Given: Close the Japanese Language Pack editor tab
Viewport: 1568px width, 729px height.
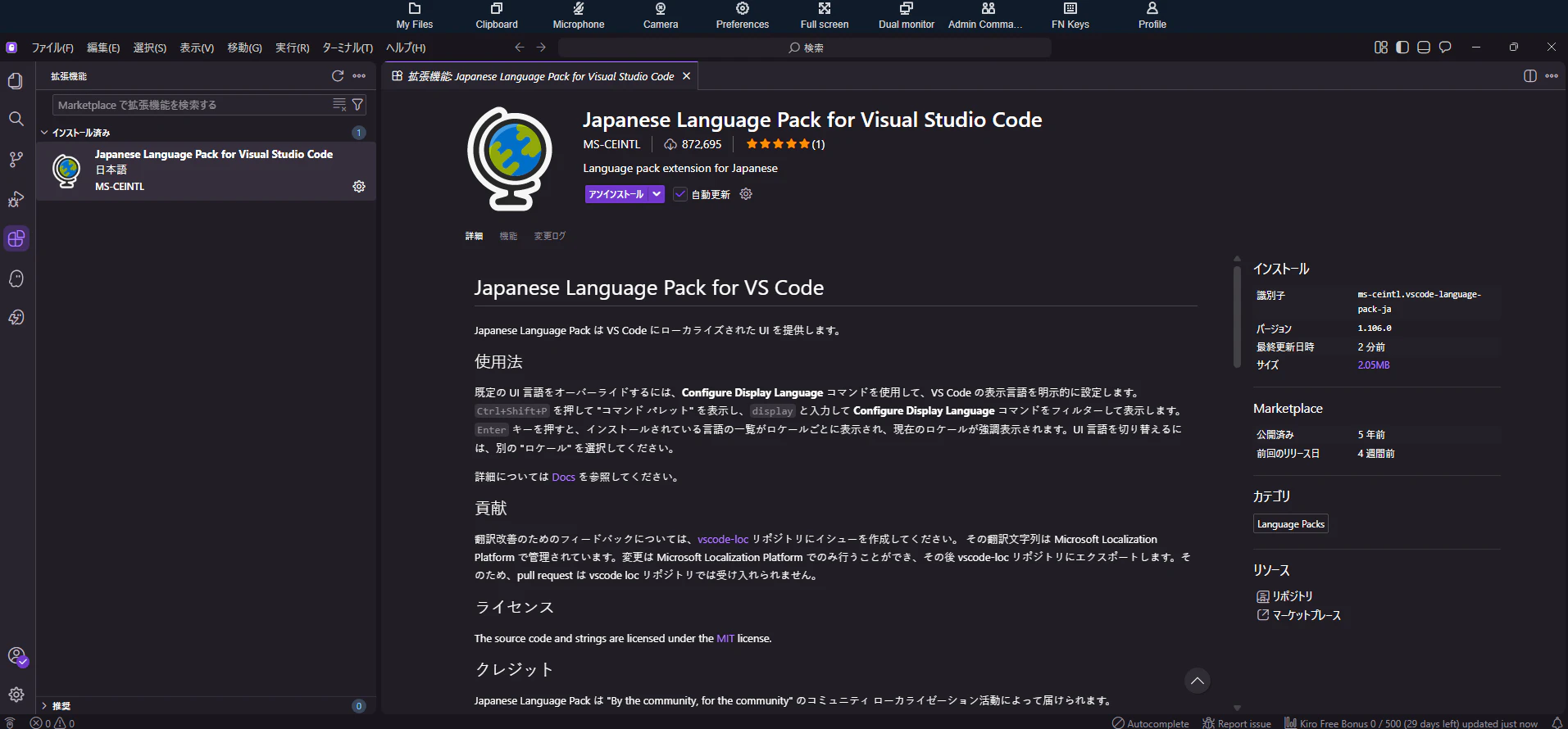Looking at the screenshot, I should point(687,76).
